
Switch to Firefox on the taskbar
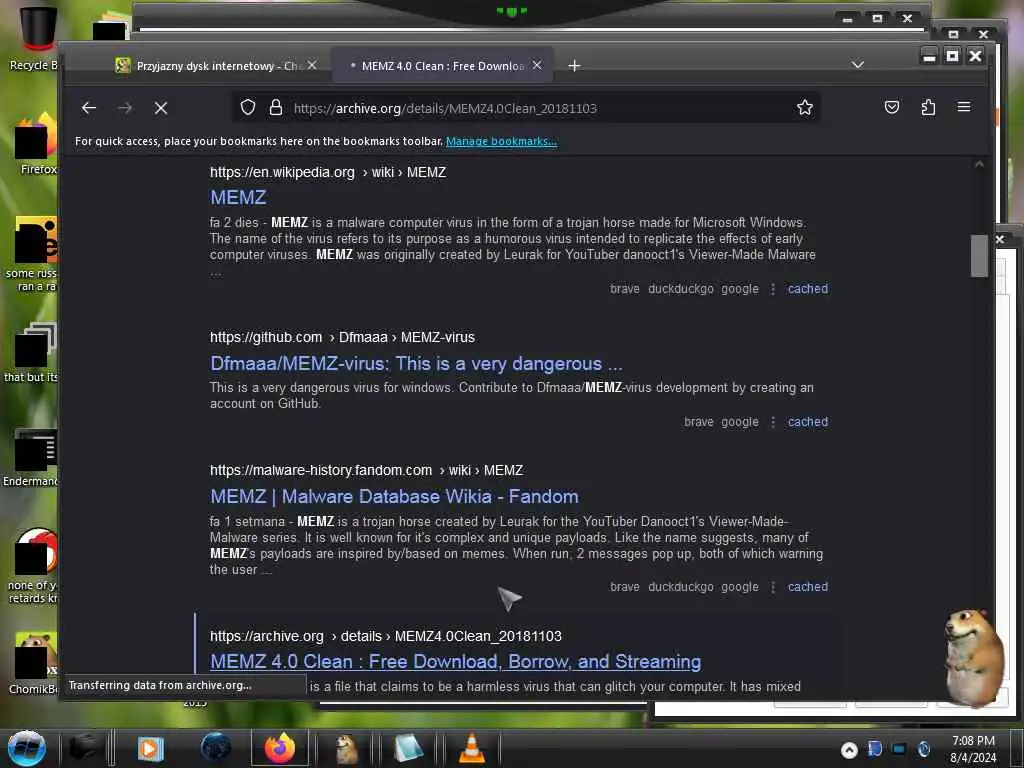tap(280, 748)
